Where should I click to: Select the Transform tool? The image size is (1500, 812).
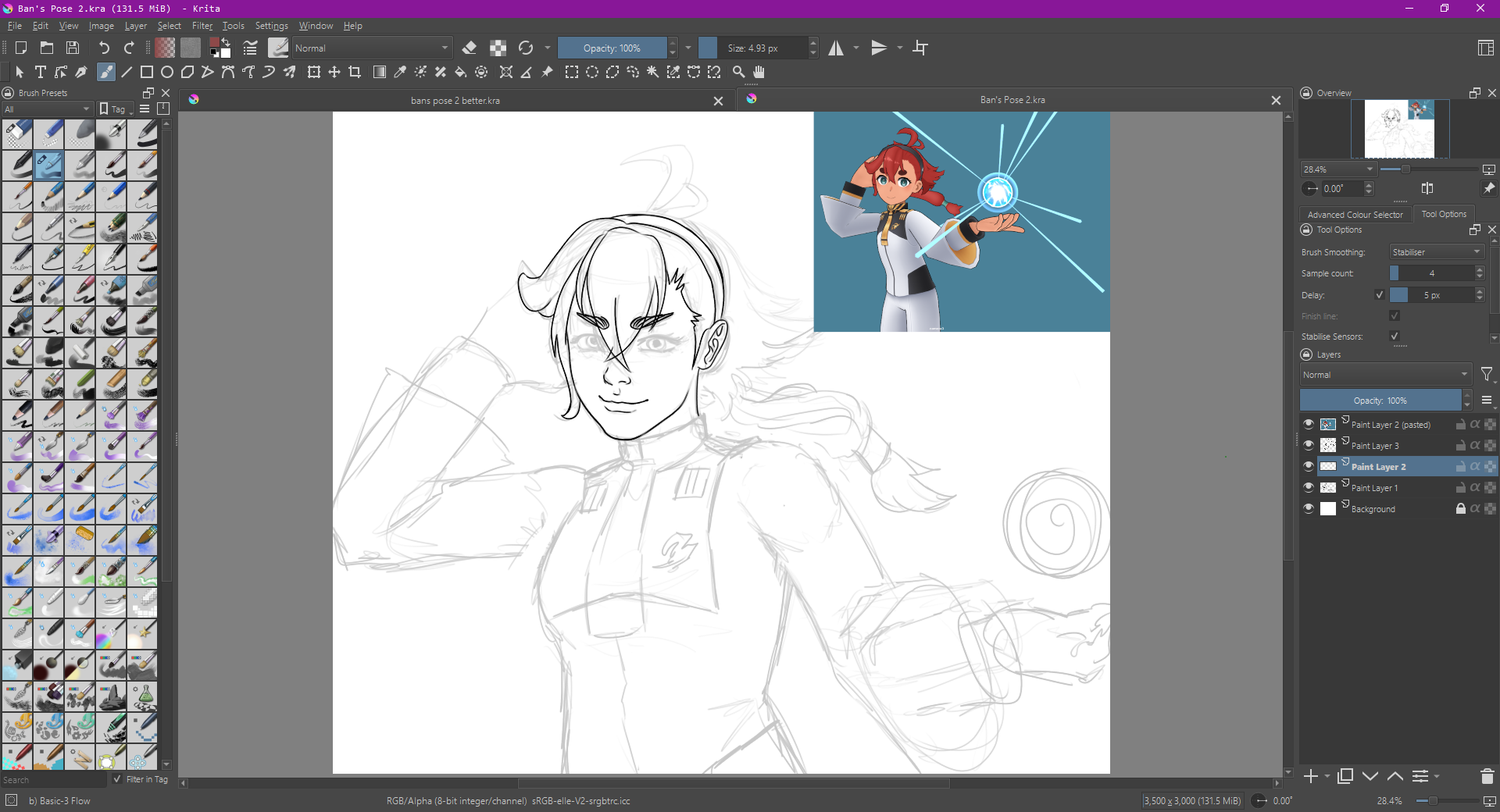314,72
